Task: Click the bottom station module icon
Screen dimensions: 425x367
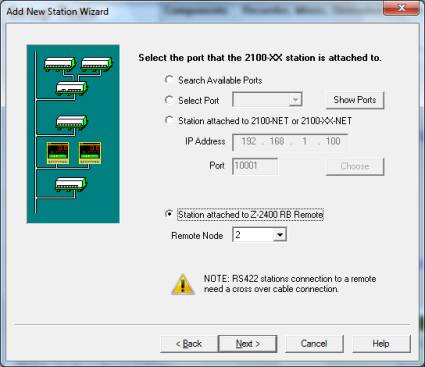Action: [71, 184]
